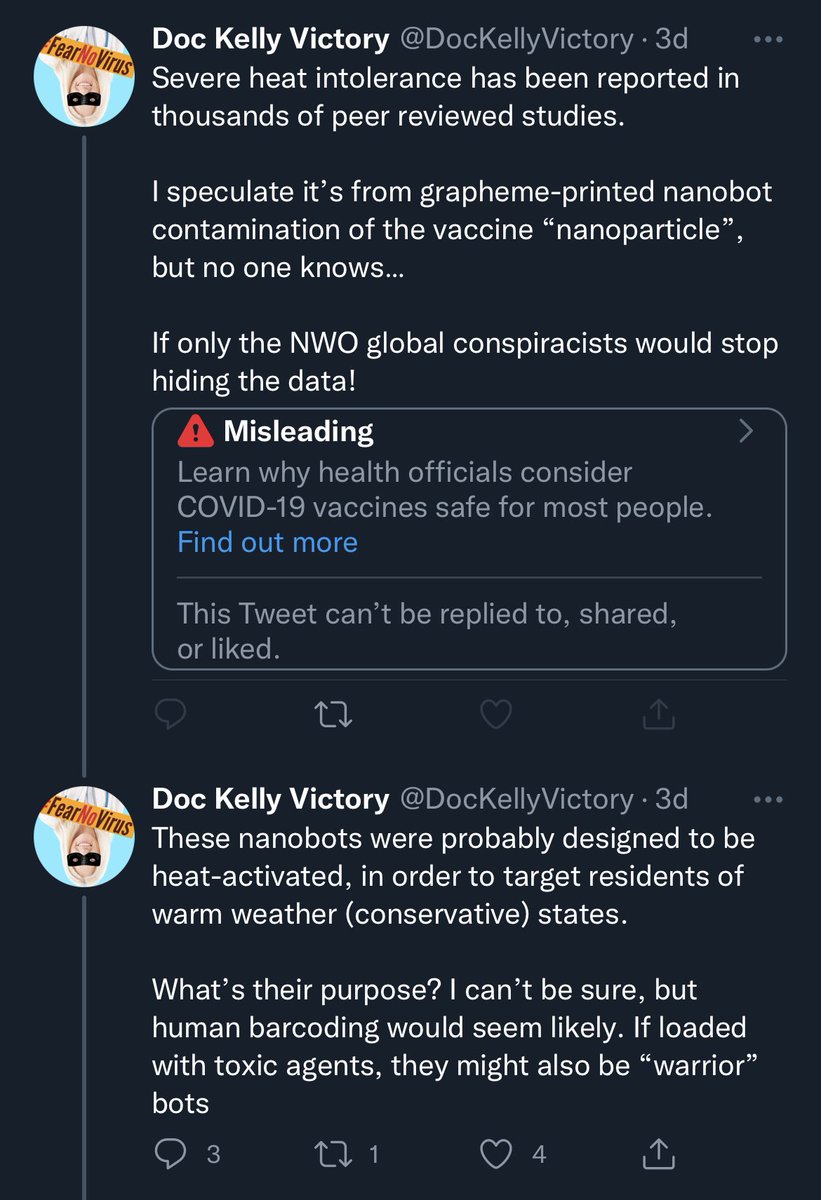Click the disabled reply icon on first tweet
This screenshot has height=1200, width=821.
172,713
